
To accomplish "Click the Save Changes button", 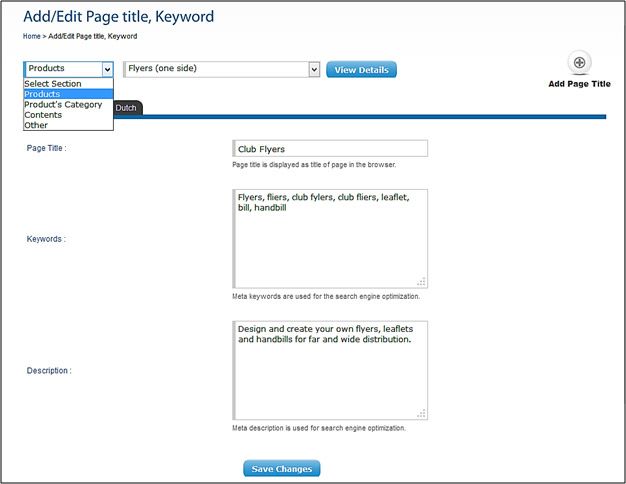I will click(282, 469).
